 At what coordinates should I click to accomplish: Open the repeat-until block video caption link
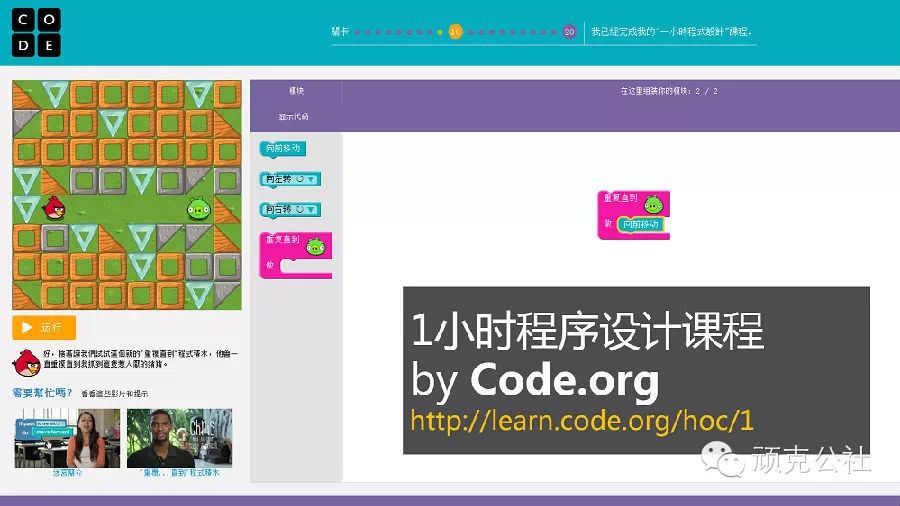pos(180,473)
